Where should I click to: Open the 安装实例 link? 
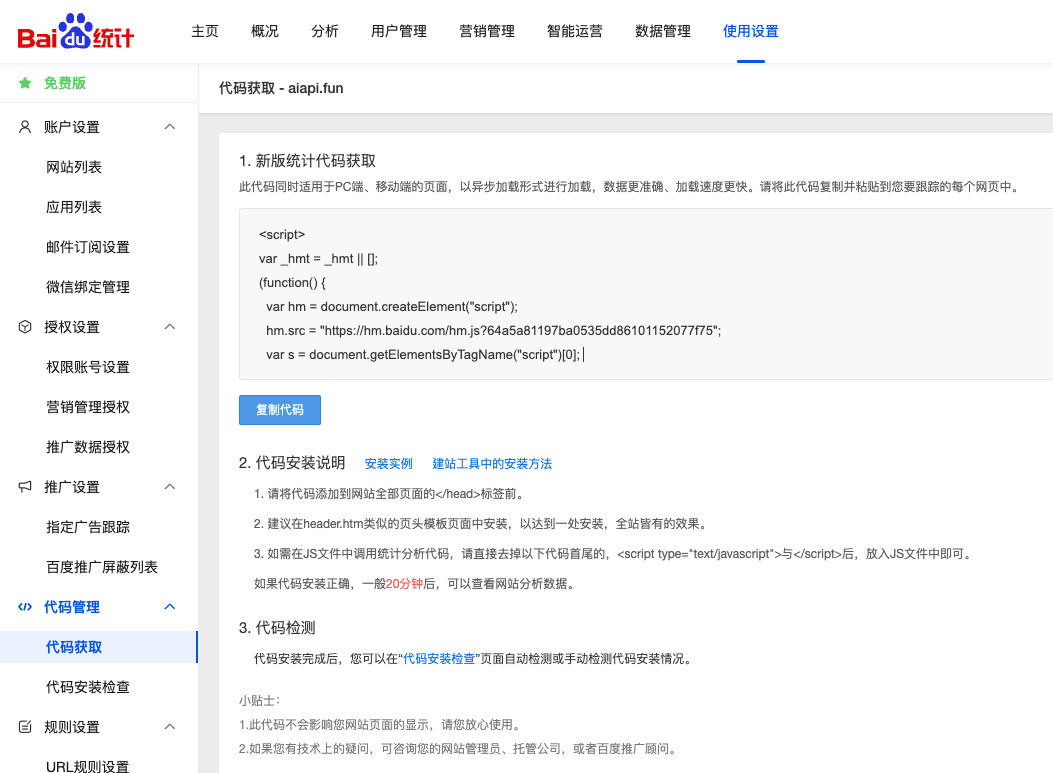coord(388,464)
